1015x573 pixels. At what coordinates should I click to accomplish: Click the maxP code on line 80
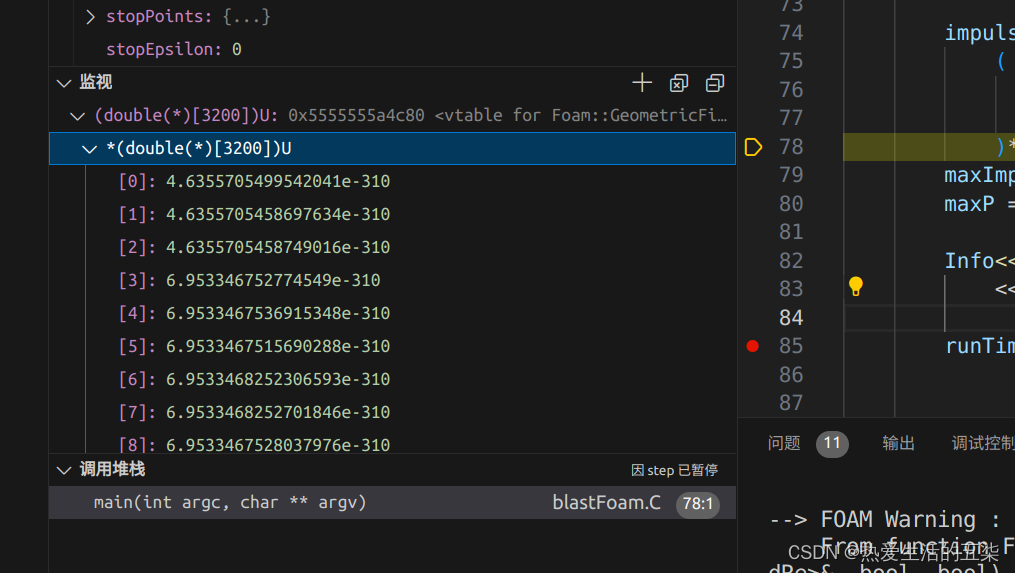pyautogui.click(x=969, y=204)
